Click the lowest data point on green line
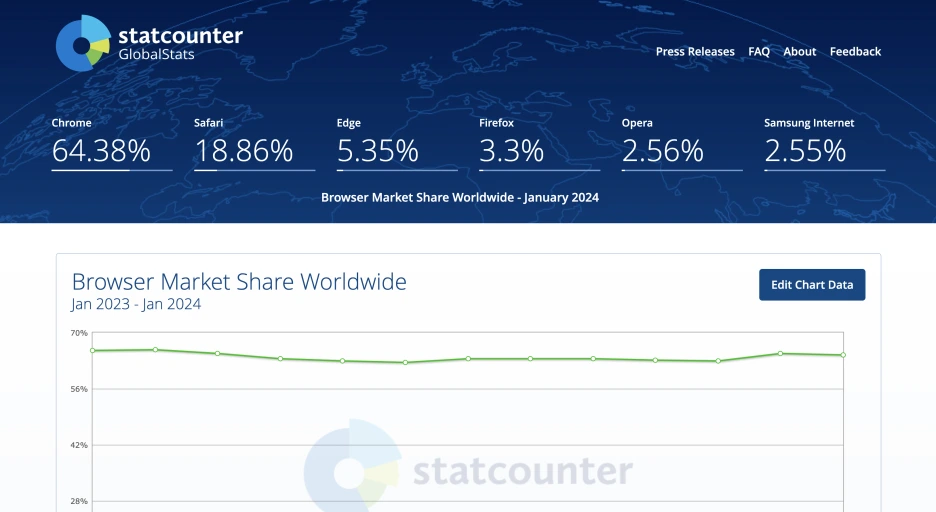The image size is (936, 512). tap(405, 362)
